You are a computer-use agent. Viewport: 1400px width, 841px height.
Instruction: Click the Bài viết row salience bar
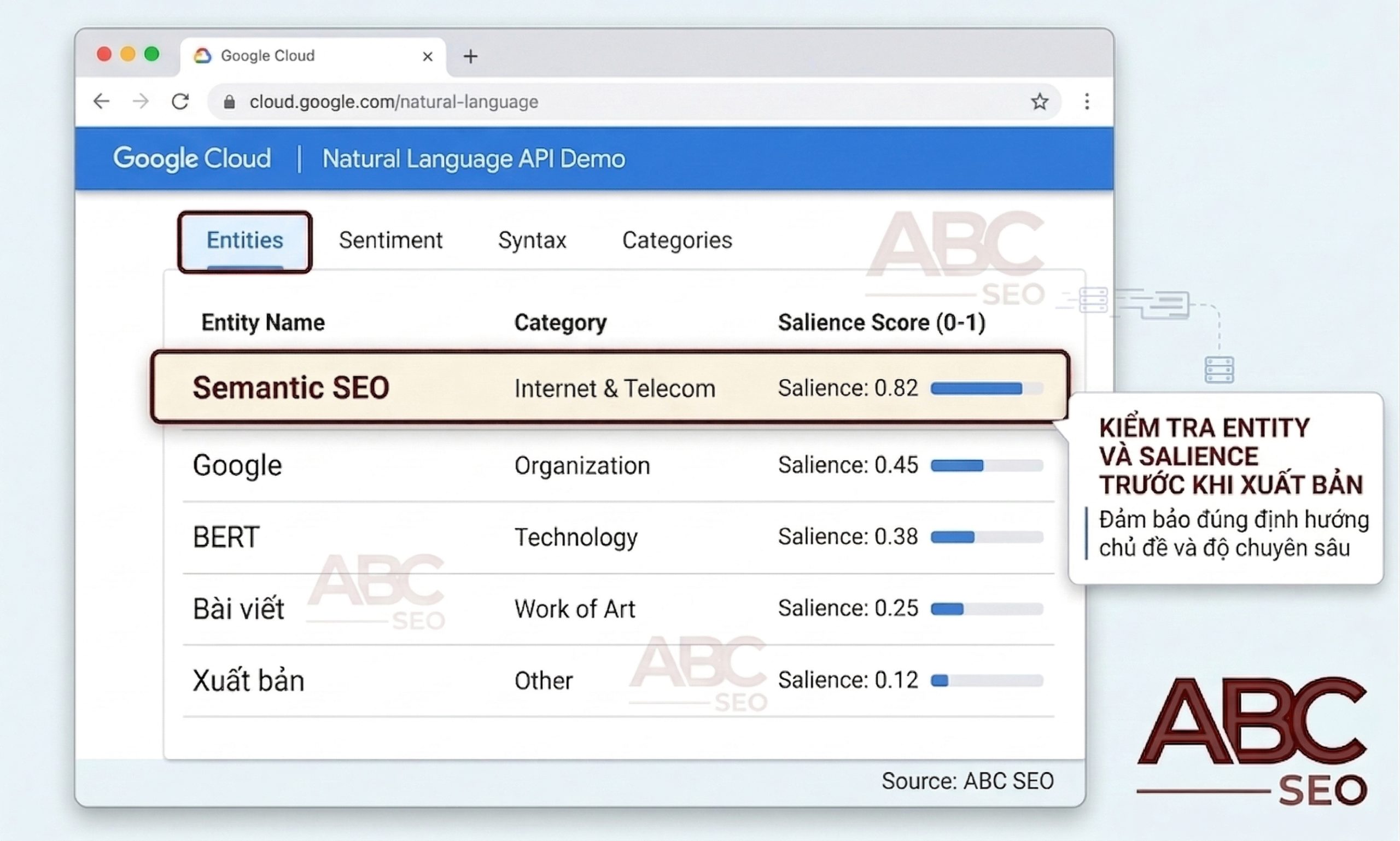987,609
